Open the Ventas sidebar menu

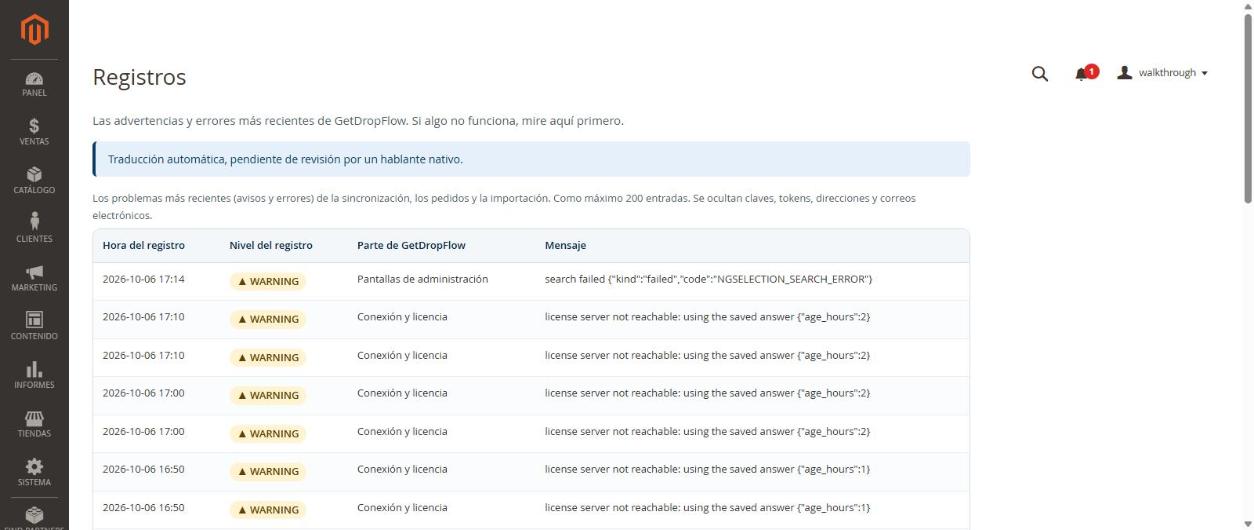[x=34, y=133]
